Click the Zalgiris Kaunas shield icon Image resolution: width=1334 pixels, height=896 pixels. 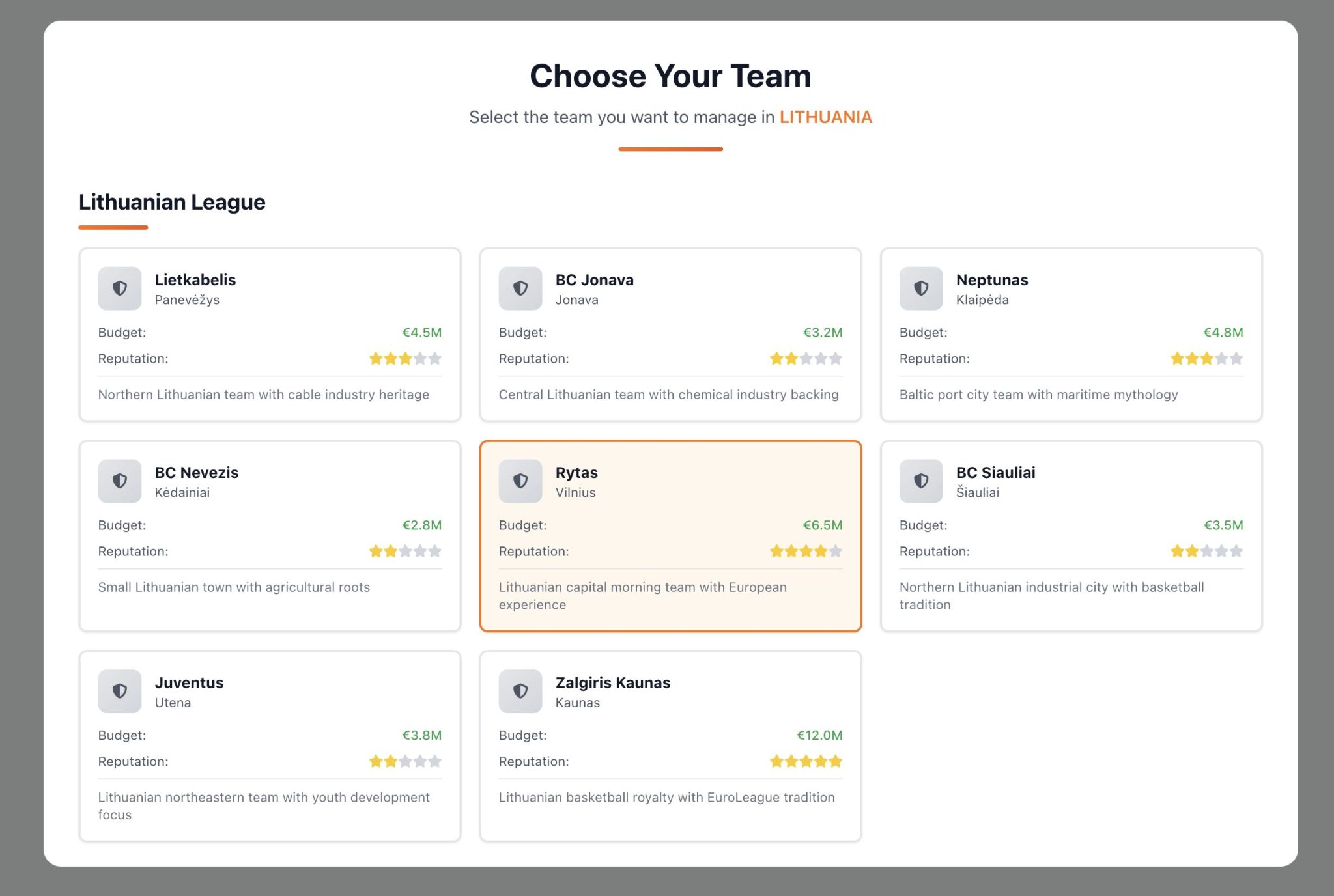point(520,692)
